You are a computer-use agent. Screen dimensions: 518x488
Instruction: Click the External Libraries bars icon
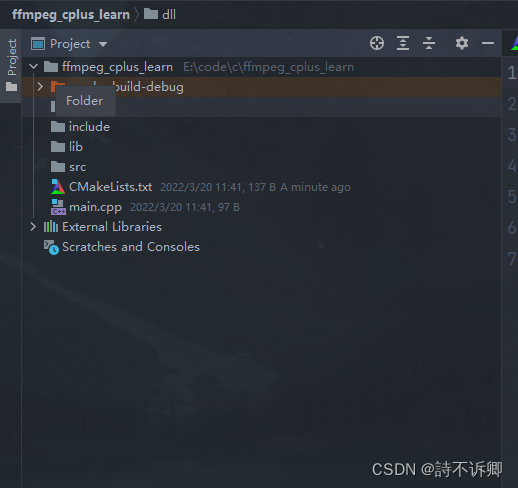tap(51, 227)
